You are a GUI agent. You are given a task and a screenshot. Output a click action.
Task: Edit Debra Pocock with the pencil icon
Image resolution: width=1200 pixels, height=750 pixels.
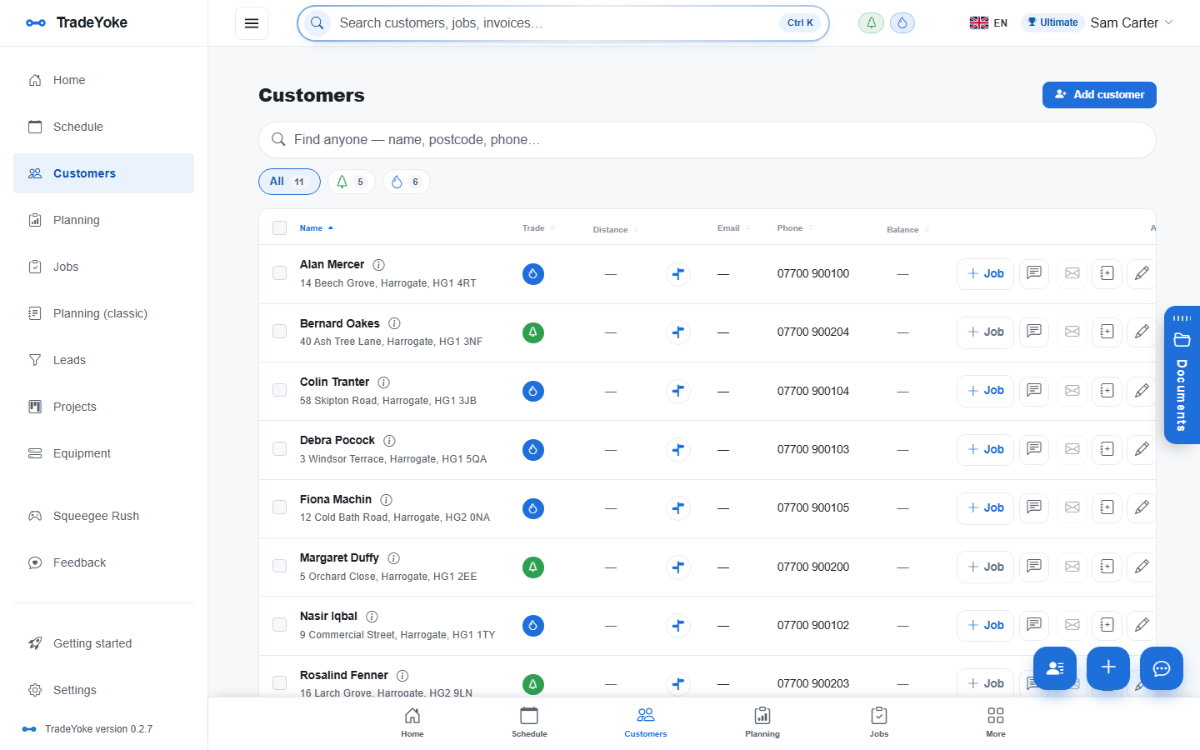(1141, 449)
